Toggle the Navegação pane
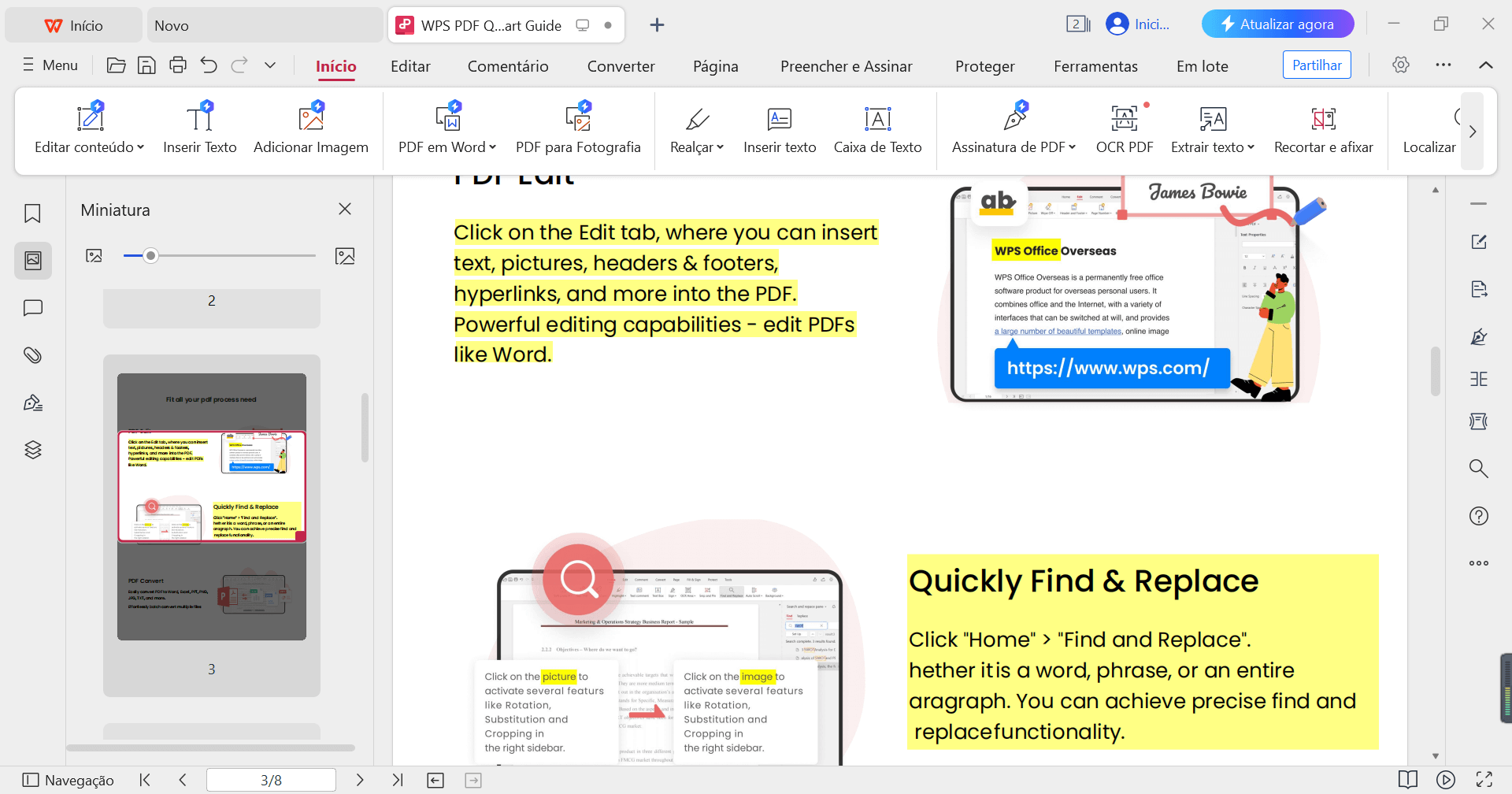 coord(68,780)
